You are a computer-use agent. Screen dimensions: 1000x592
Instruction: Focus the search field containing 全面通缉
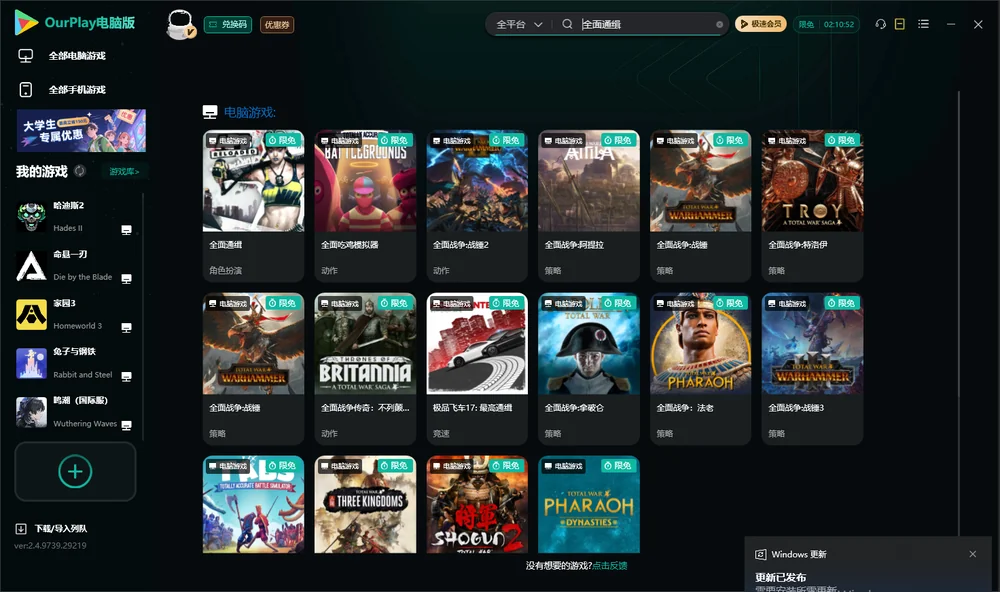coord(645,24)
